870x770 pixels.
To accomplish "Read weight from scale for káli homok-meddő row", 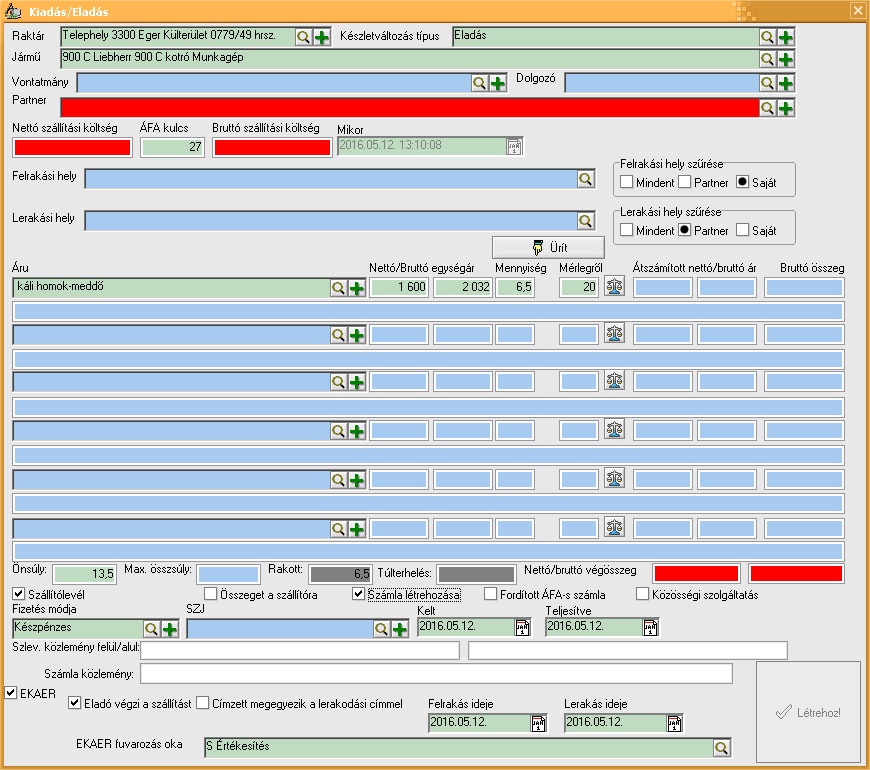I will 614,287.
